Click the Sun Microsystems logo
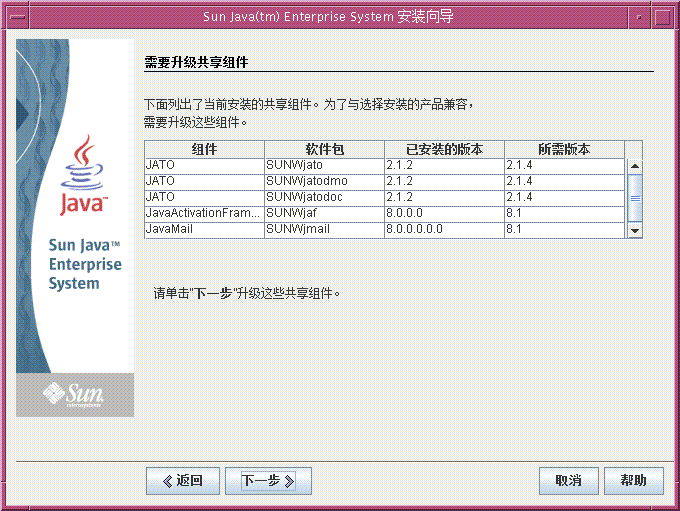680x511 pixels. 73,394
